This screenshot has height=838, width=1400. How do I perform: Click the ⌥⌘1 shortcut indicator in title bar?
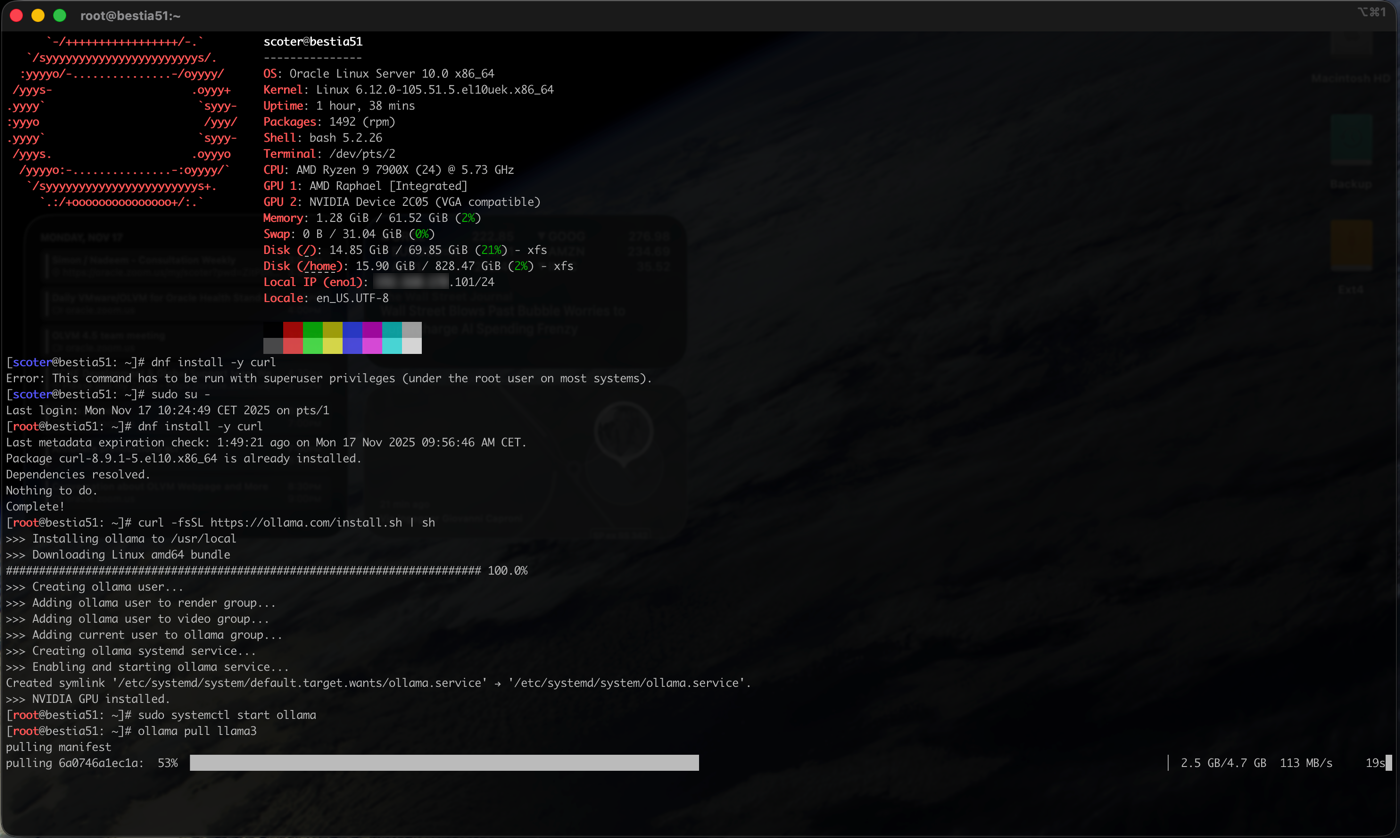click(x=1371, y=12)
